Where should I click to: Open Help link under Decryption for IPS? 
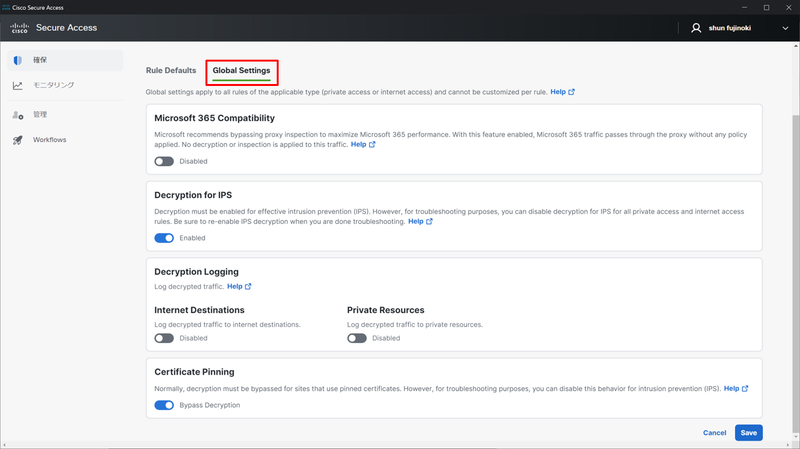coord(415,221)
